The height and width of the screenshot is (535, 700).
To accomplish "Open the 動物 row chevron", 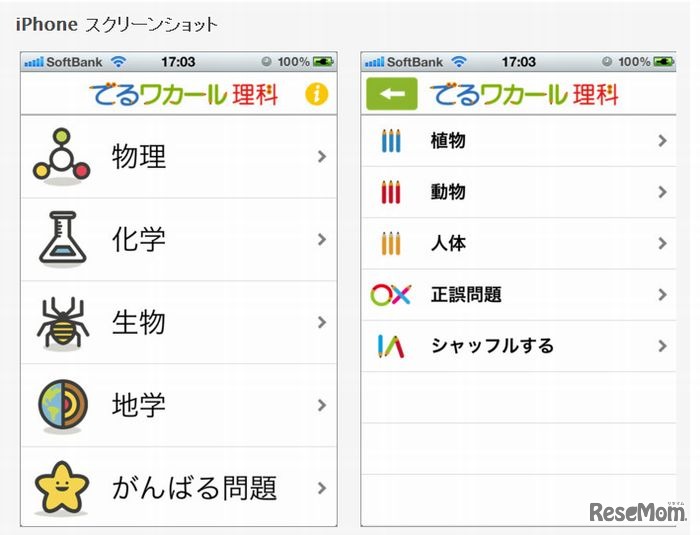I will 662,192.
